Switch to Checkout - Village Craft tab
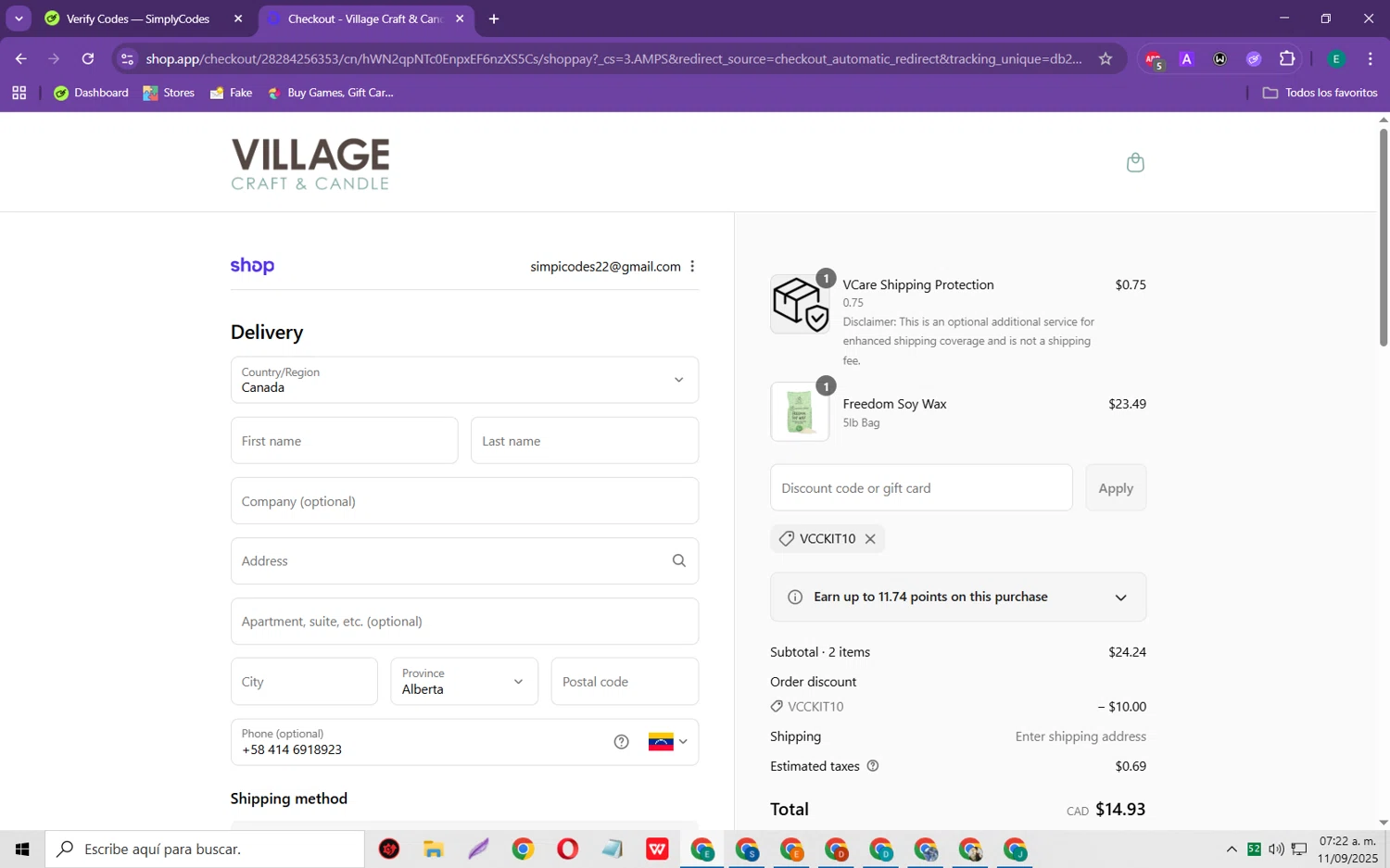The image size is (1390, 868). coord(366,19)
